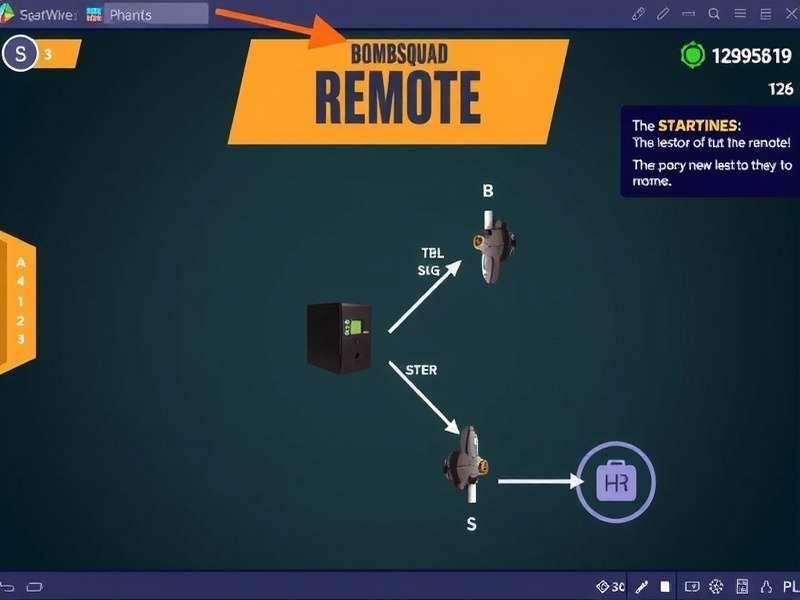Open the S player profile avatar

20,53
